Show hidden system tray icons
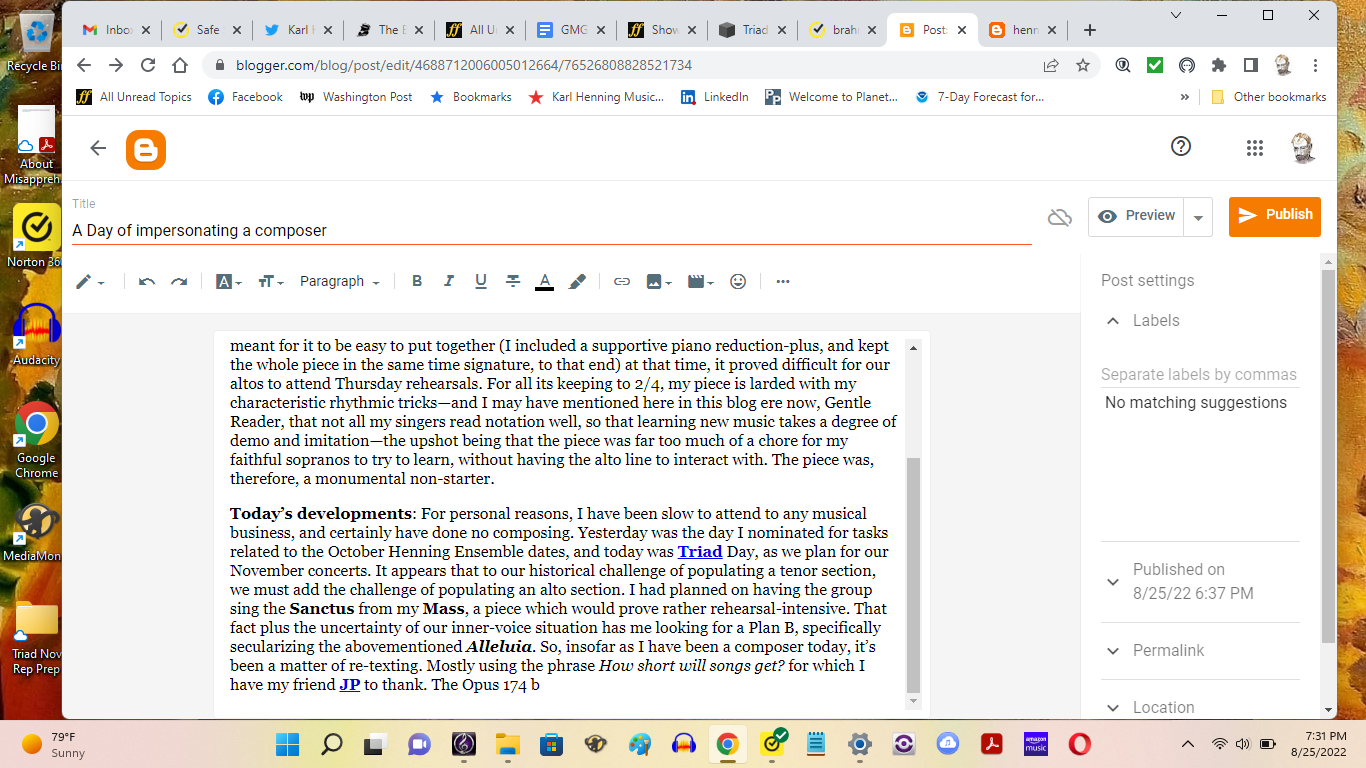The width and height of the screenshot is (1366, 768). click(x=1188, y=744)
